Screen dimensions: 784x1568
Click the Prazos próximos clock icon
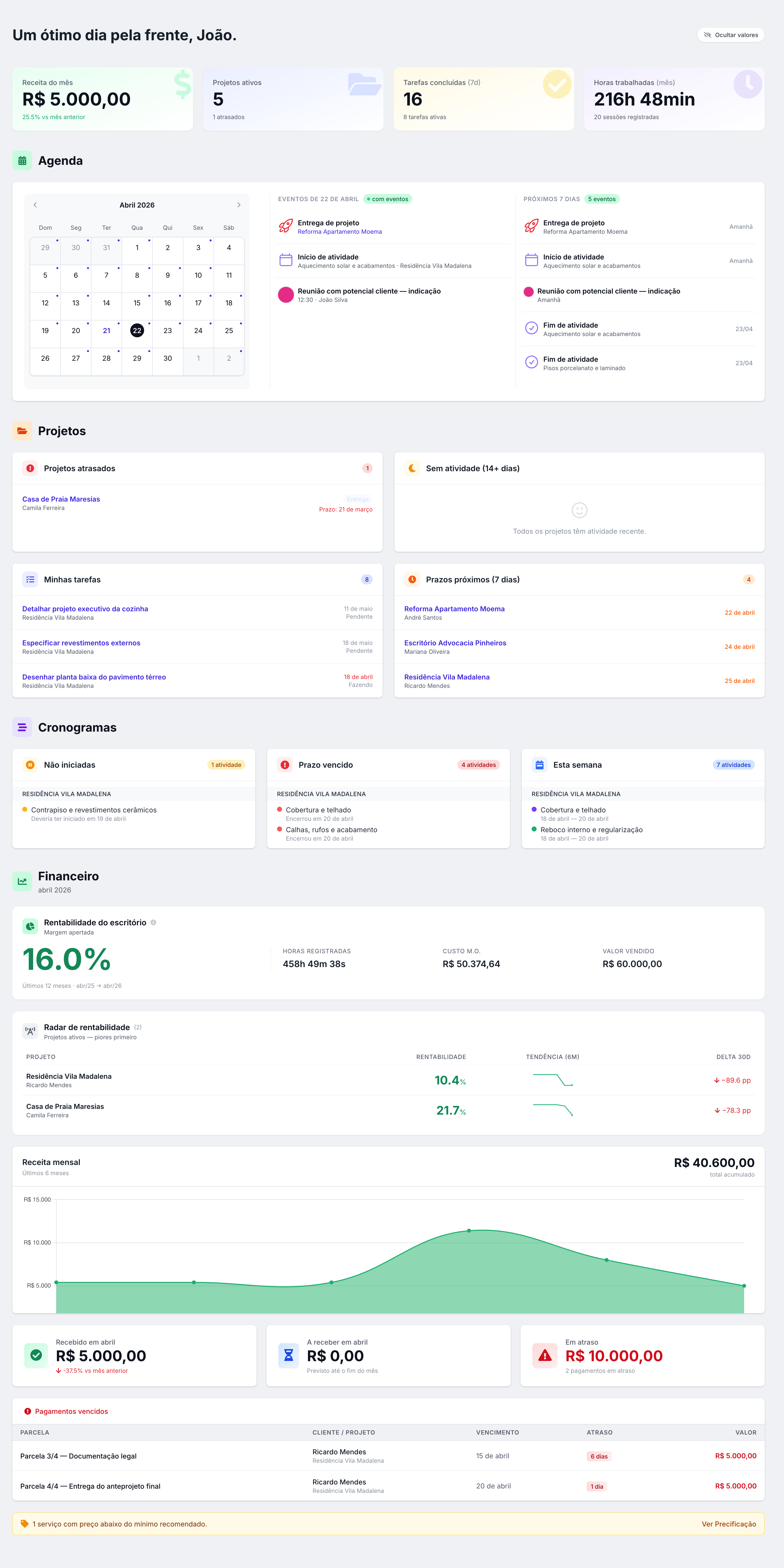tap(412, 579)
